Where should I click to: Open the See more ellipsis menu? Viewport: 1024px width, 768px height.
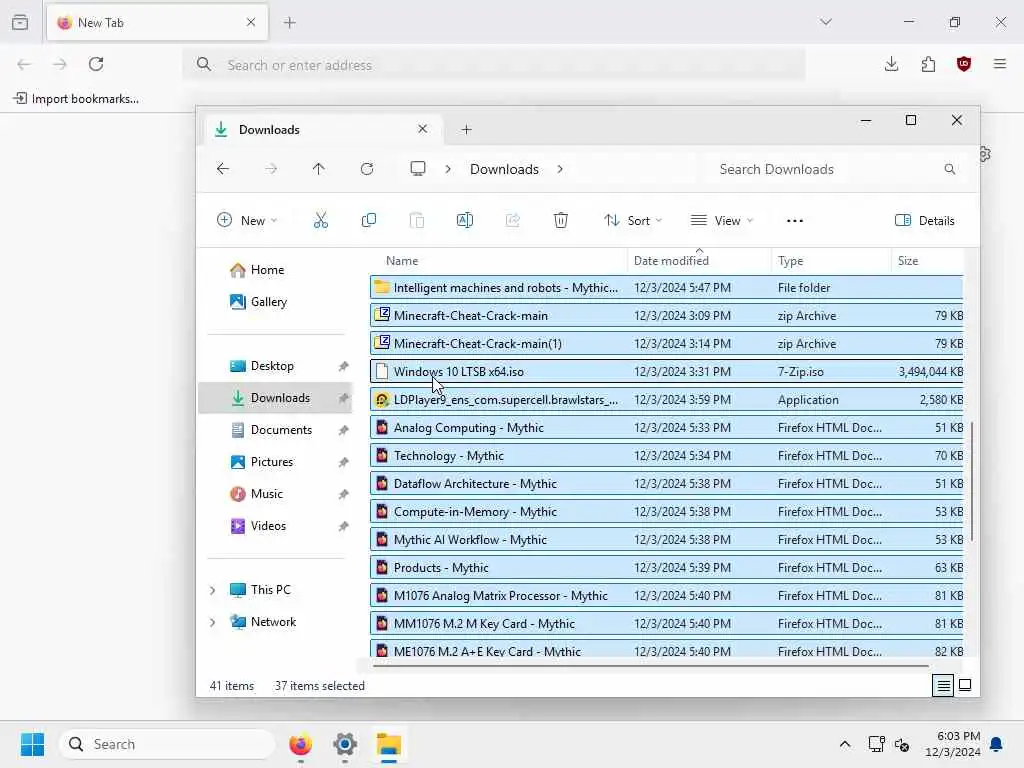[x=795, y=221]
